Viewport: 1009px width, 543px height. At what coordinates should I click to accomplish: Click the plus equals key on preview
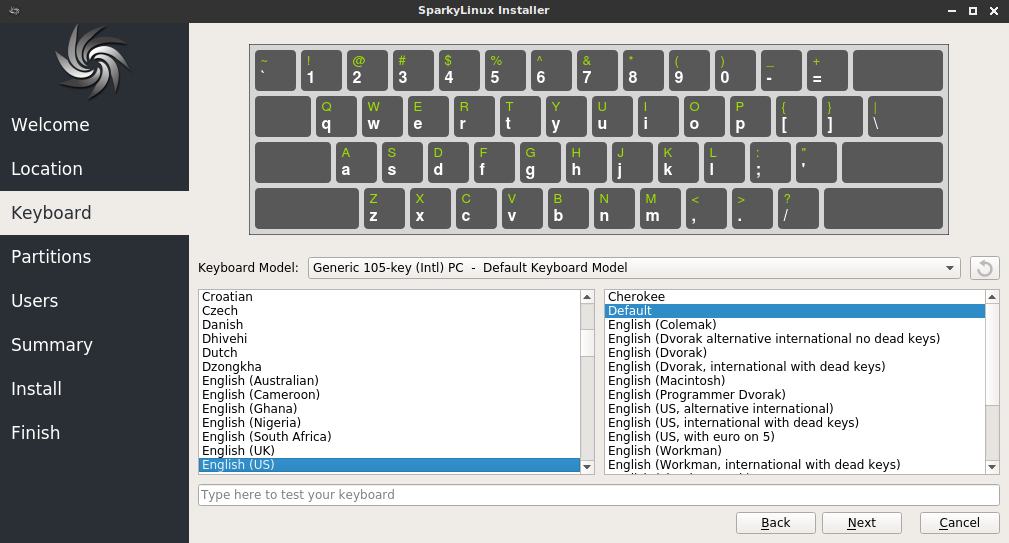point(827,70)
